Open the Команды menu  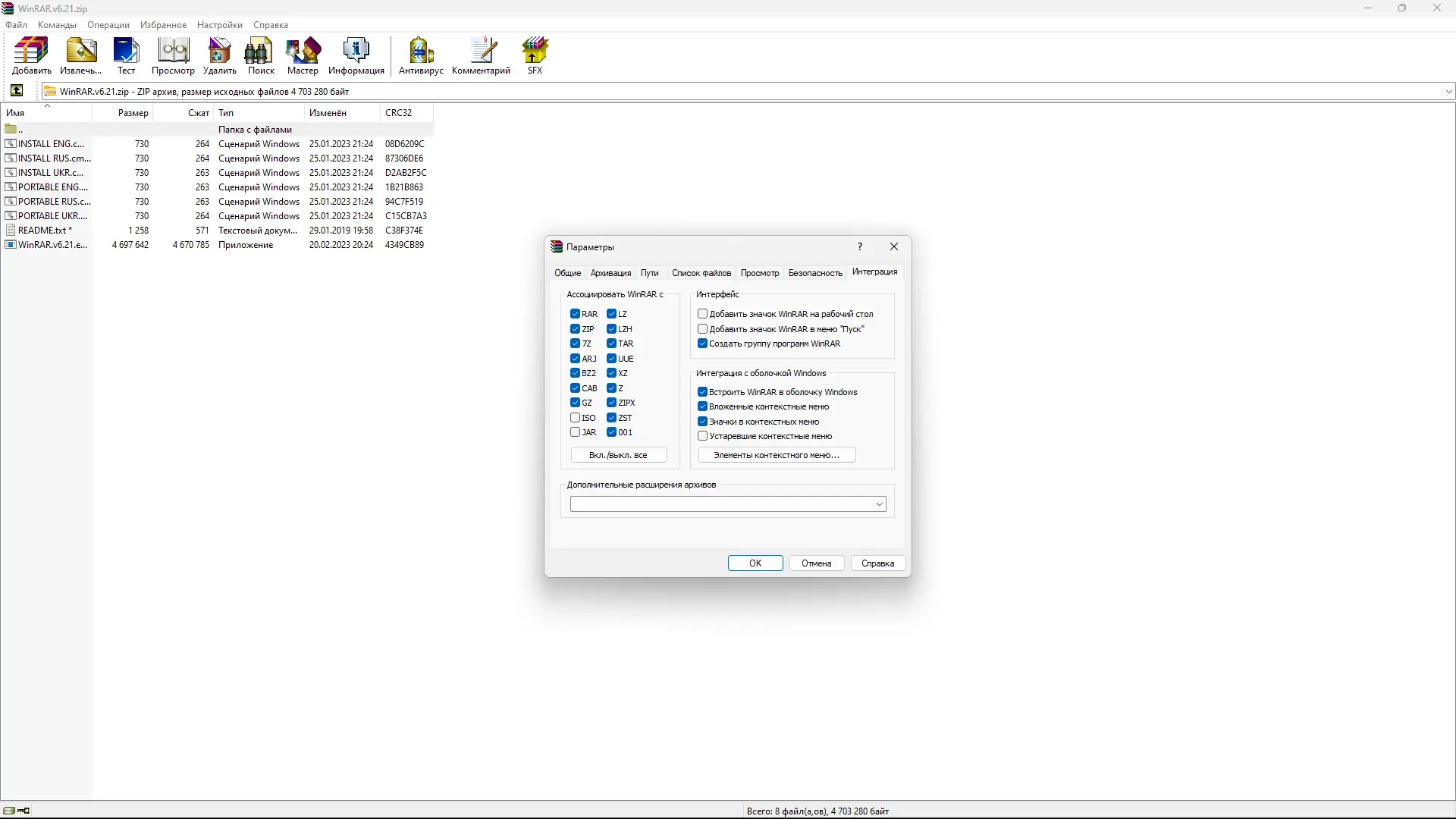coord(57,25)
